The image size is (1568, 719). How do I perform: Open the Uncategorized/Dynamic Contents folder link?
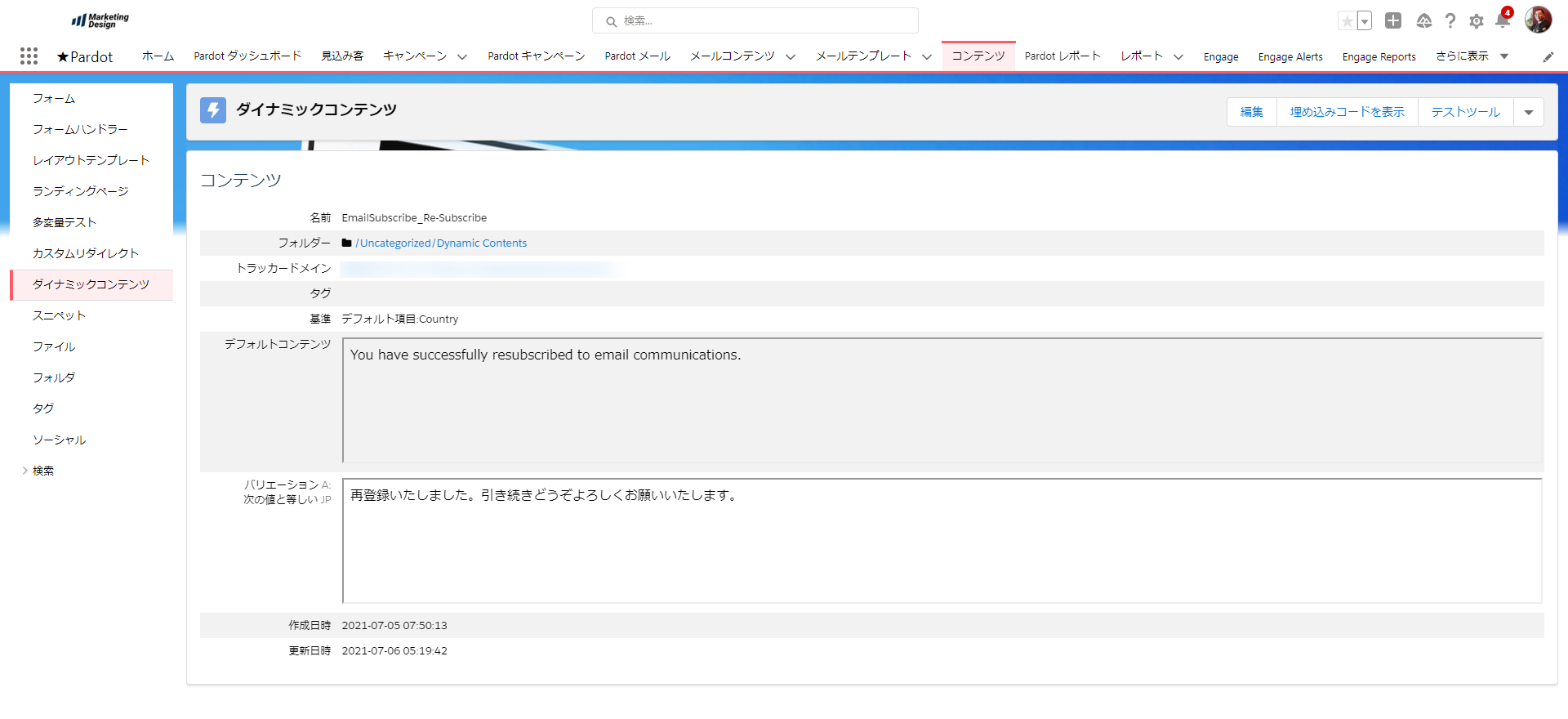(441, 243)
